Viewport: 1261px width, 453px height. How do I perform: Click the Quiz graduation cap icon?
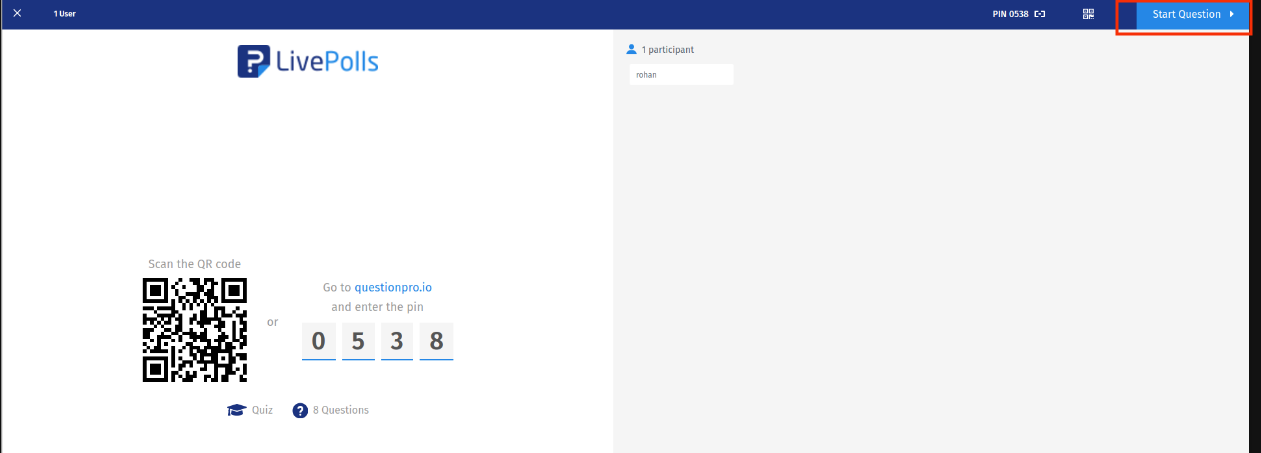click(237, 410)
